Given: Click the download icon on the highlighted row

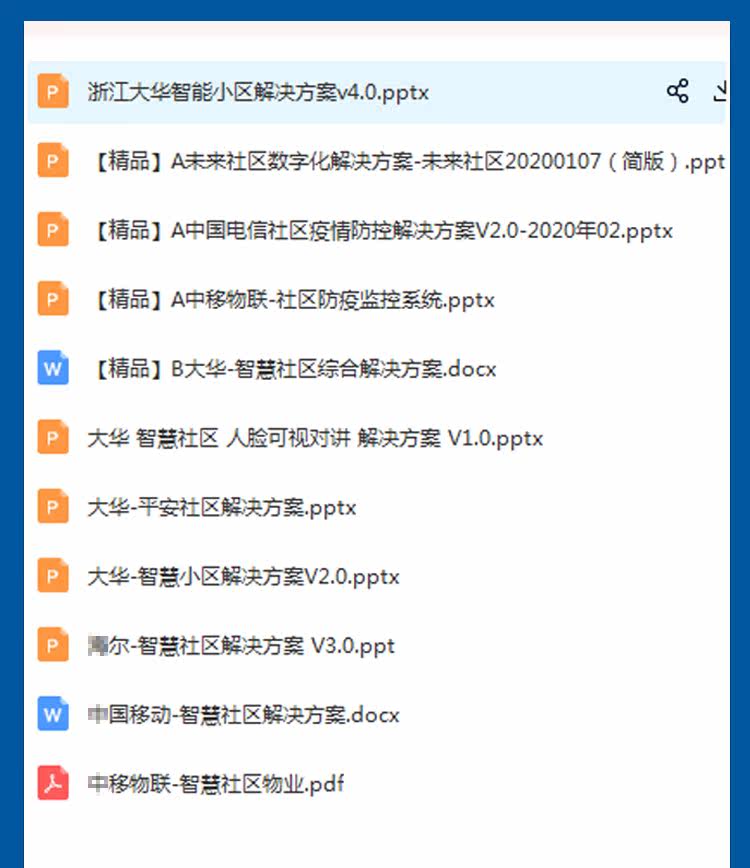Looking at the screenshot, I should (720, 91).
